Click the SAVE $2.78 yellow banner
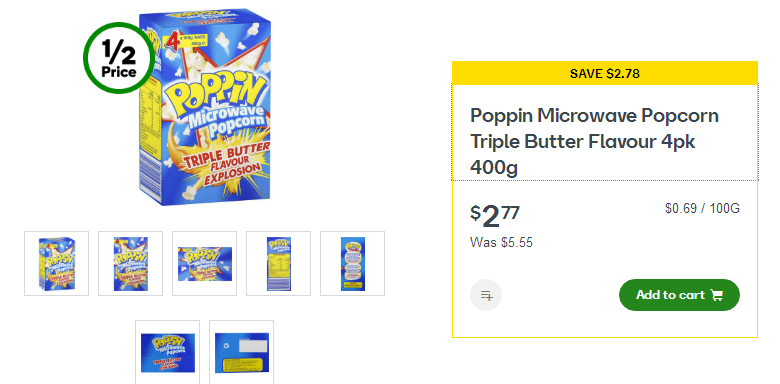This screenshot has width=780, height=384. (605, 73)
